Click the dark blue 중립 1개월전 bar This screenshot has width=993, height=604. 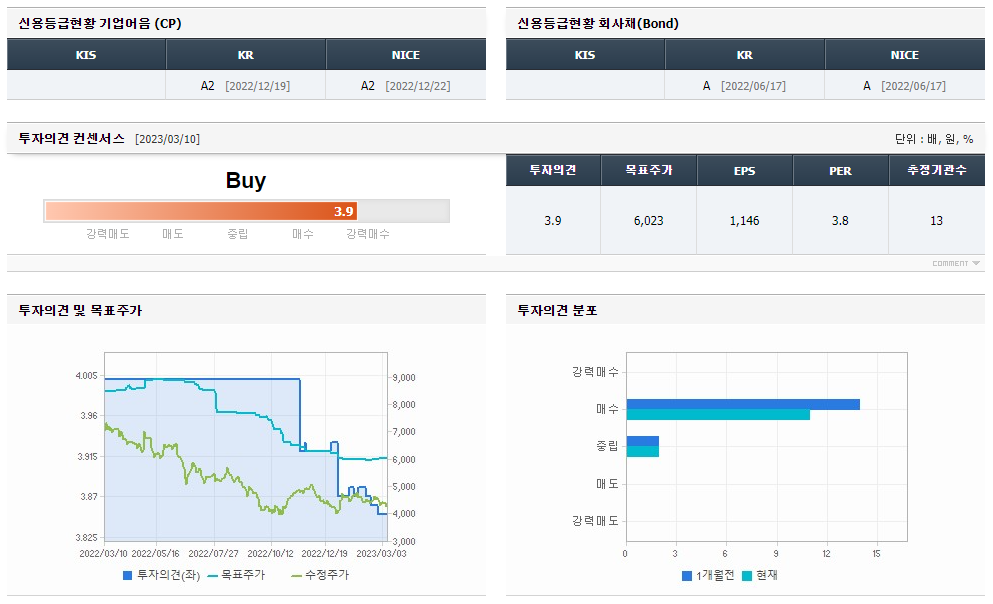(x=643, y=441)
